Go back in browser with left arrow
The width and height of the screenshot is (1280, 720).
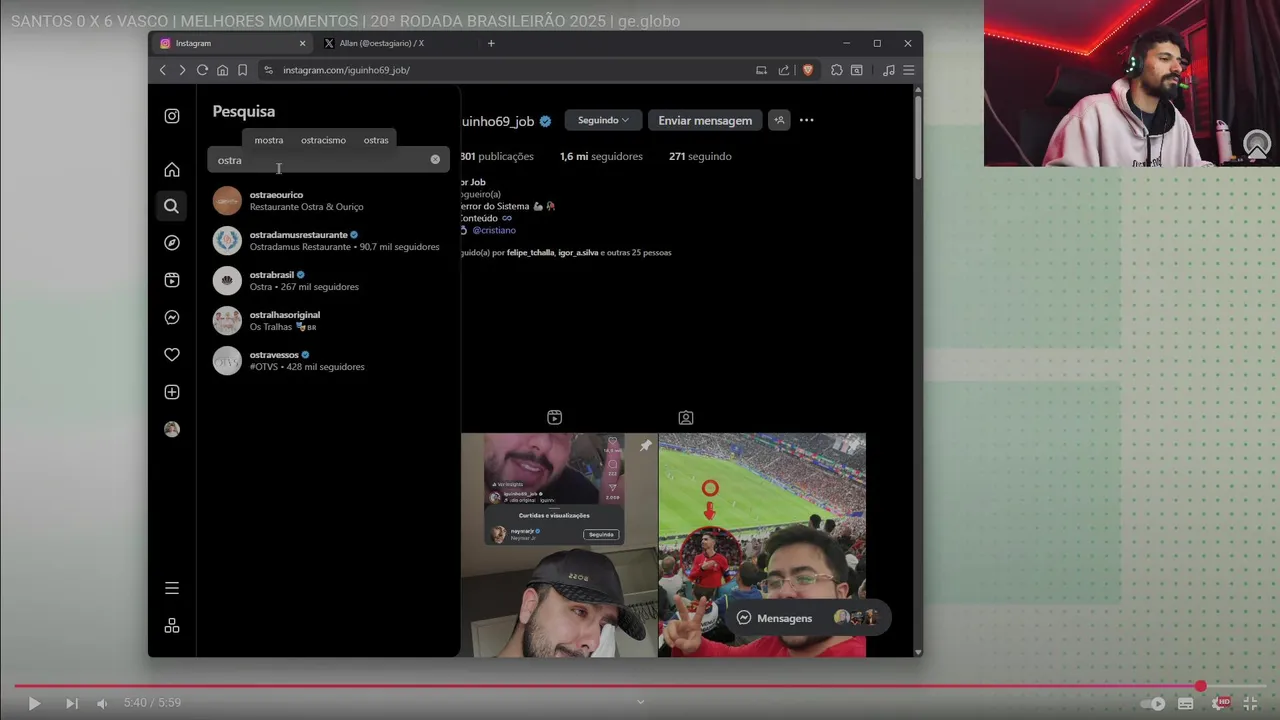click(163, 70)
